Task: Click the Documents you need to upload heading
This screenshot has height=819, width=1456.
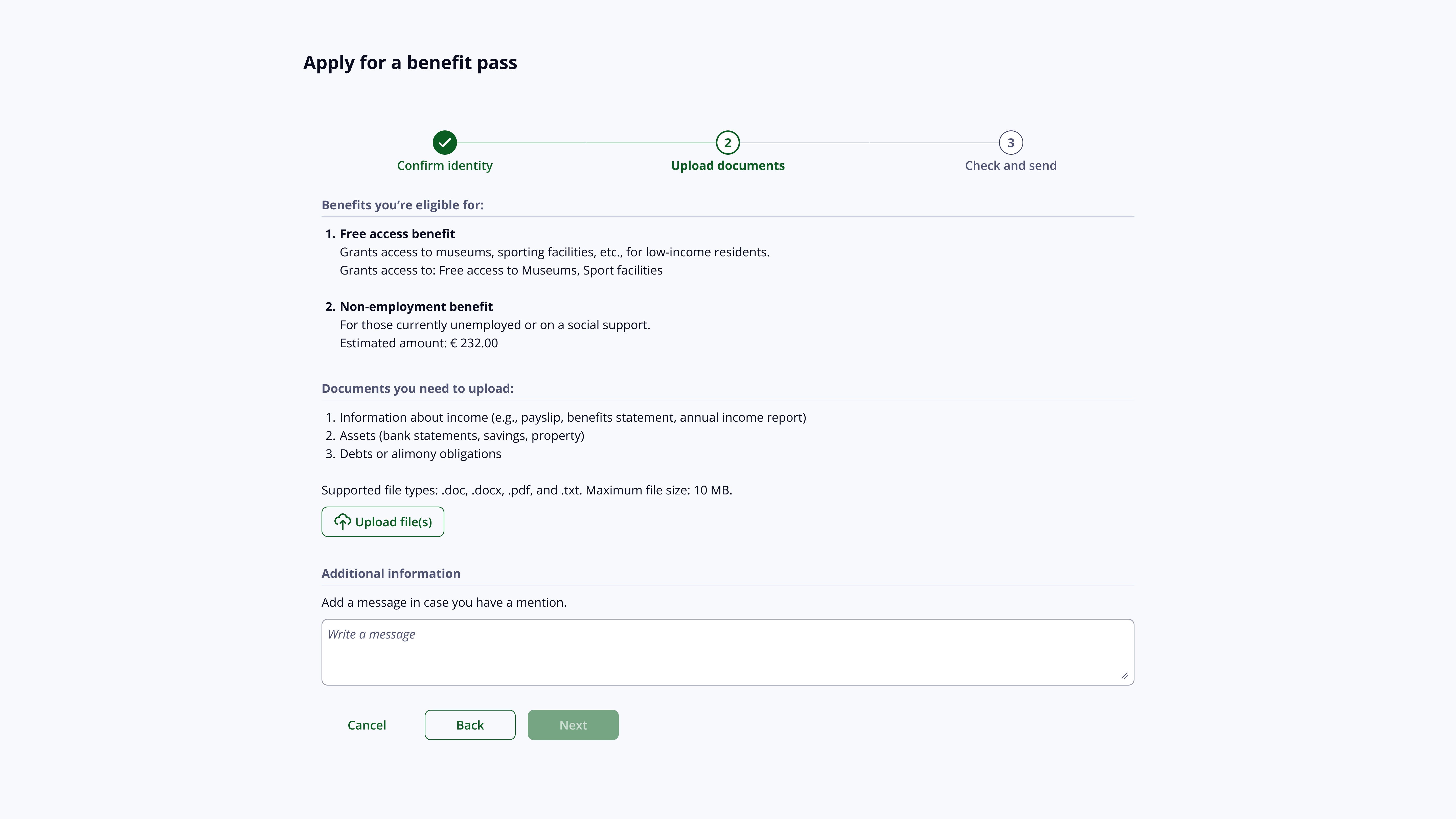Action: 417,389
